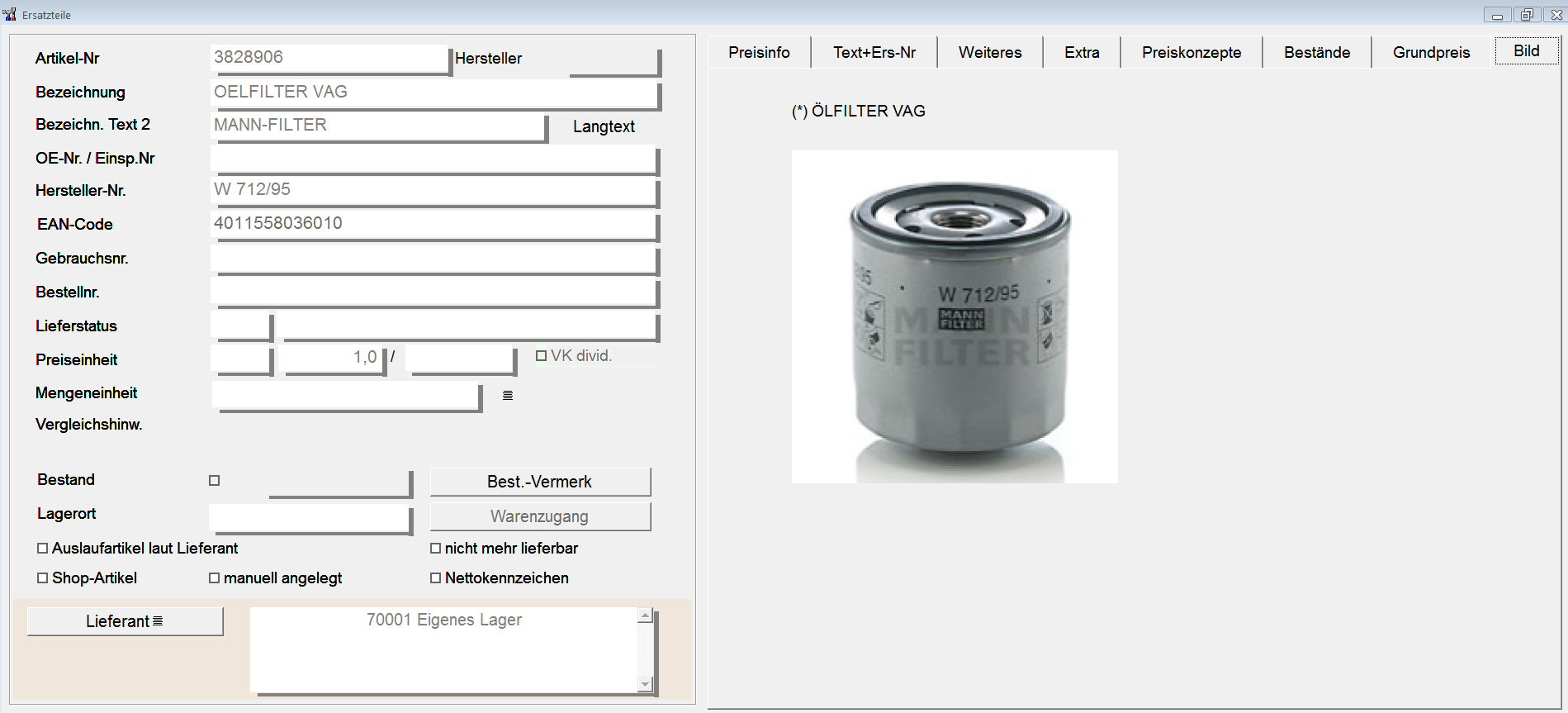The width and height of the screenshot is (1568, 713).
Task: Select the Bild tab
Action: tap(1526, 51)
